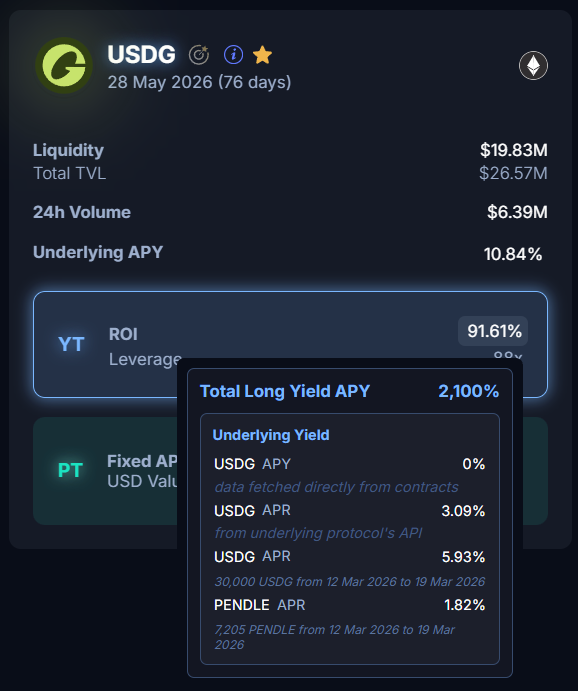The image size is (578, 691).
Task: Open the blue info icon next to USDG
Action: pos(233,55)
